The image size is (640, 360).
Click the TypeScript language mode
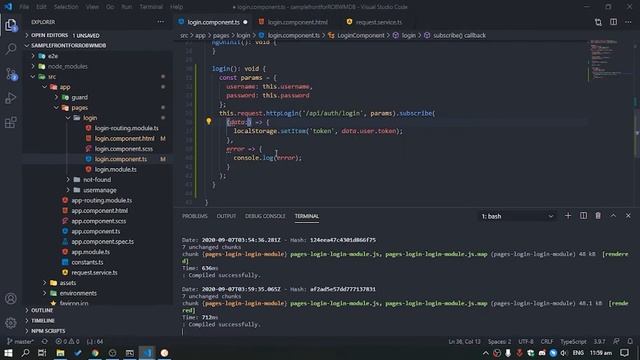click(573, 341)
